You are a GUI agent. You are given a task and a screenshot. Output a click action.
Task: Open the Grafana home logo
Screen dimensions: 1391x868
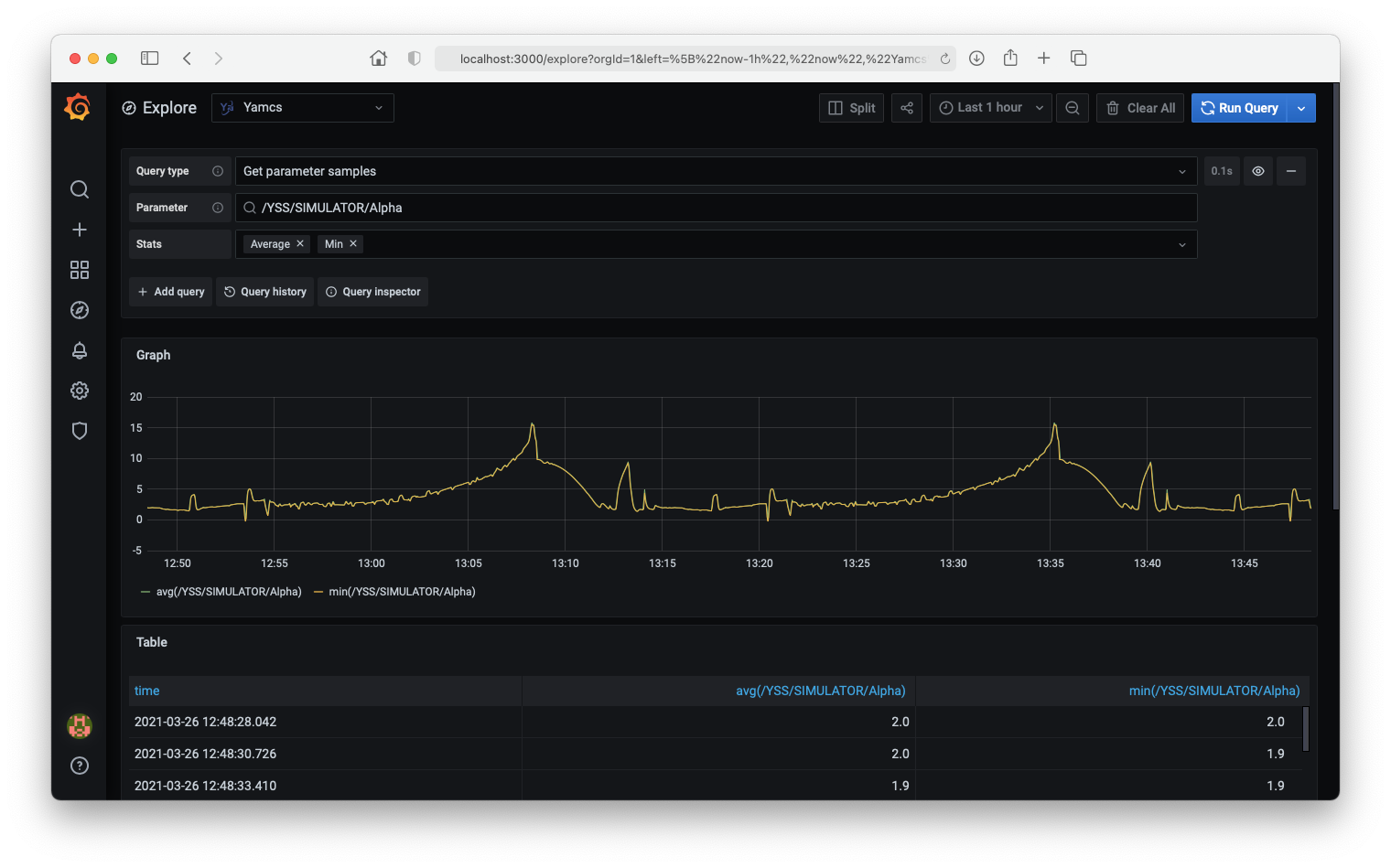point(78,108)
